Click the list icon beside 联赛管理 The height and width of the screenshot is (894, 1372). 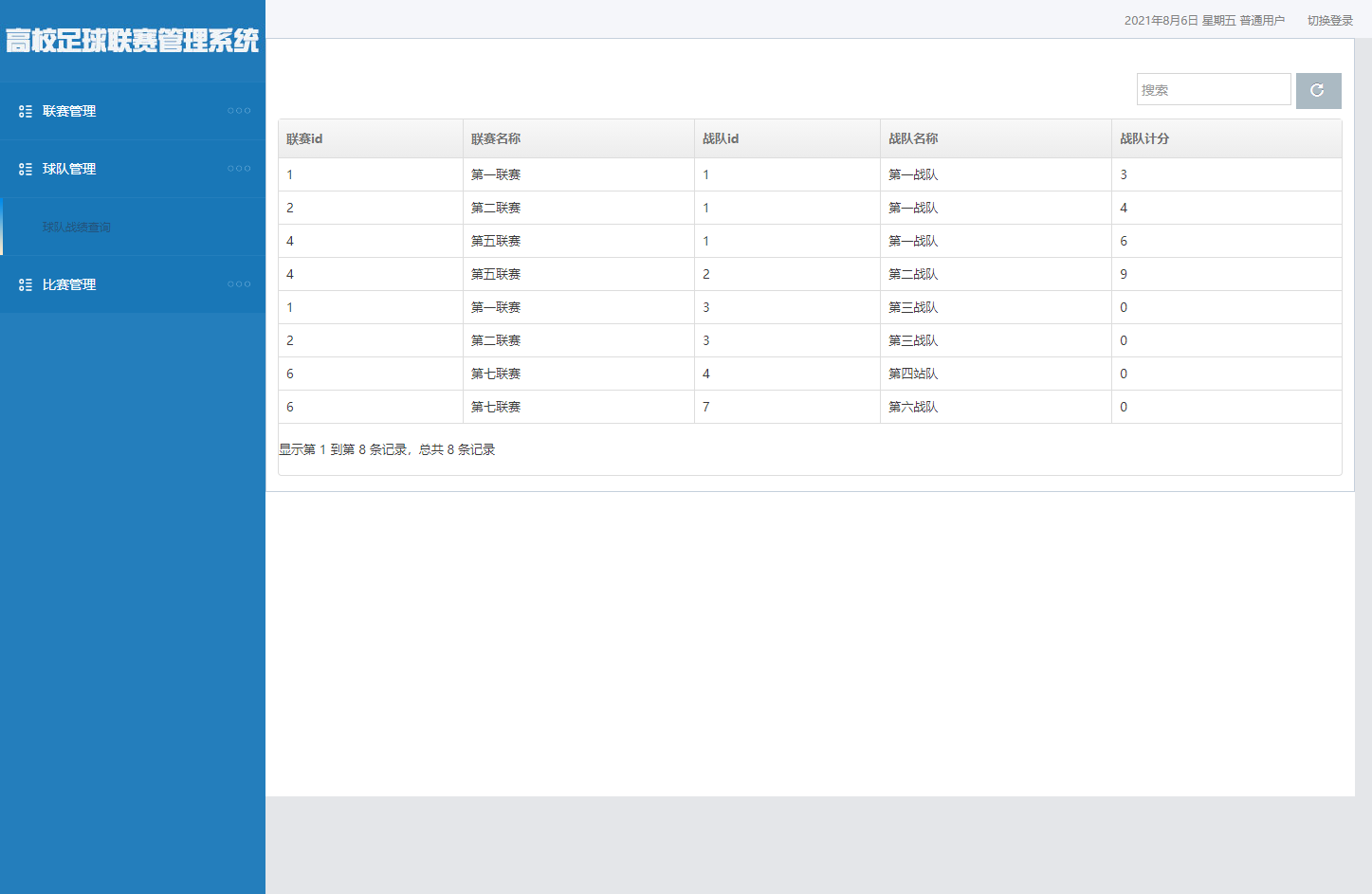pos(26,112)
